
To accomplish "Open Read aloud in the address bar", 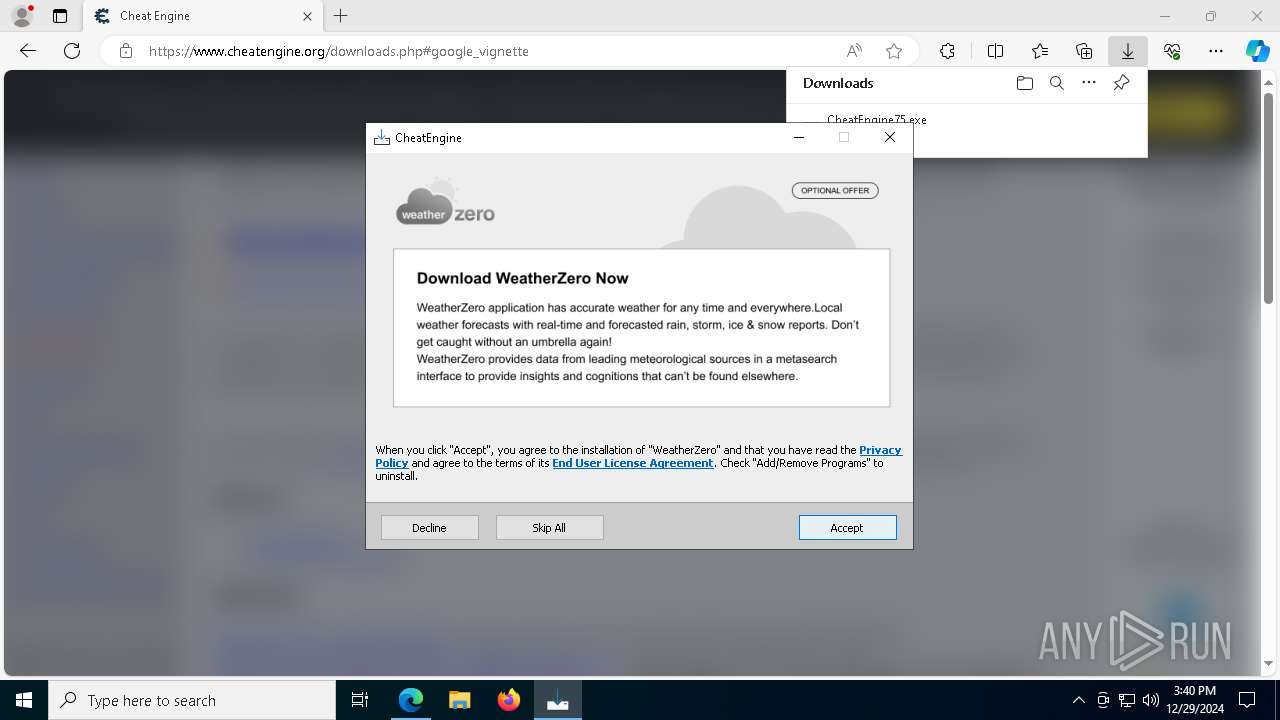I will point(854,51).
